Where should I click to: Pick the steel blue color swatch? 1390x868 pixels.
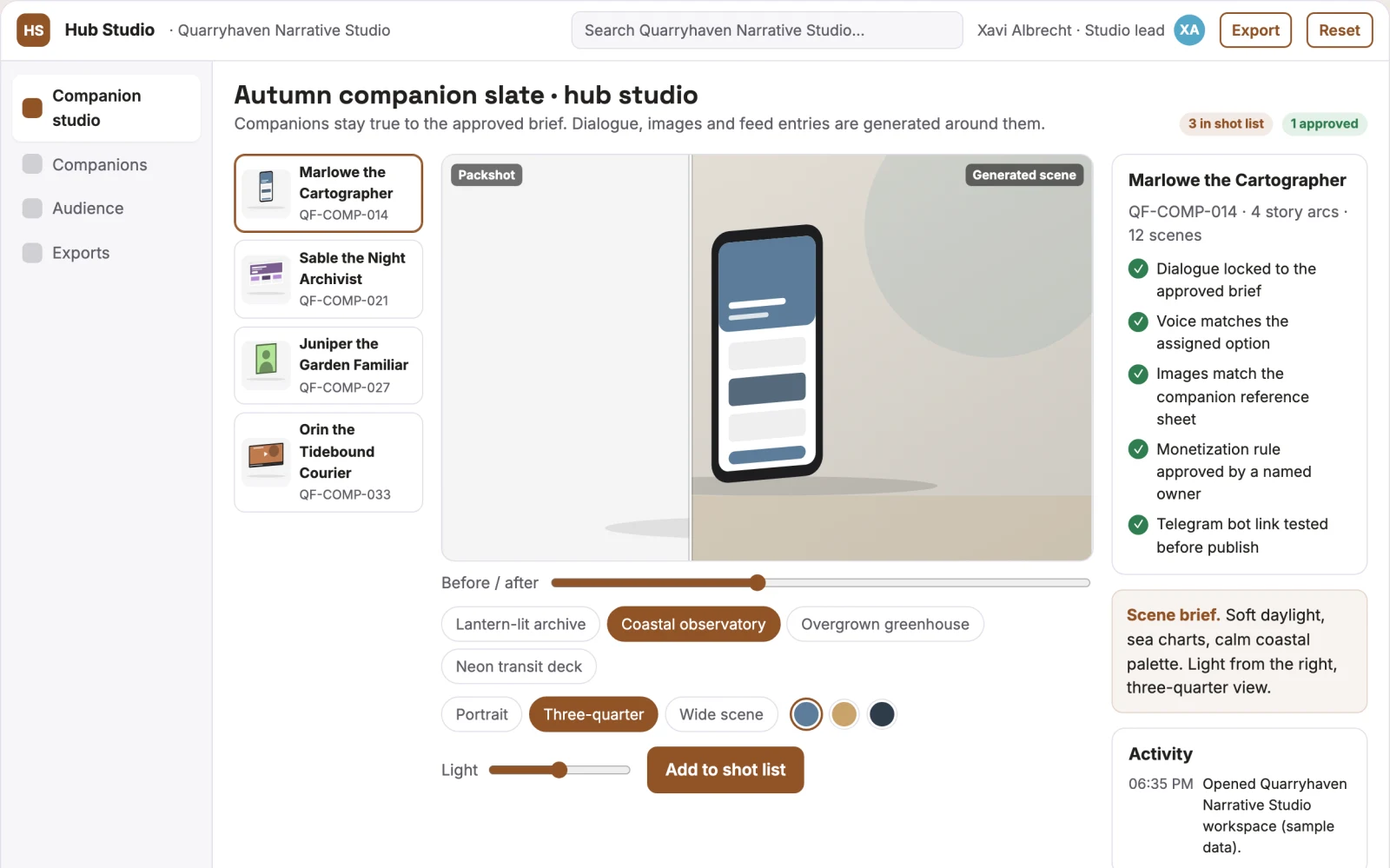coord(806,714)
